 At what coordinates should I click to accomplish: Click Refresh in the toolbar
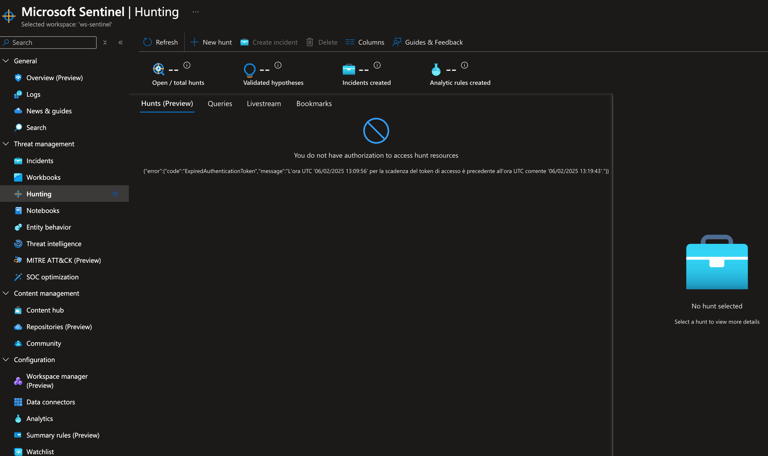click(161, 42)
